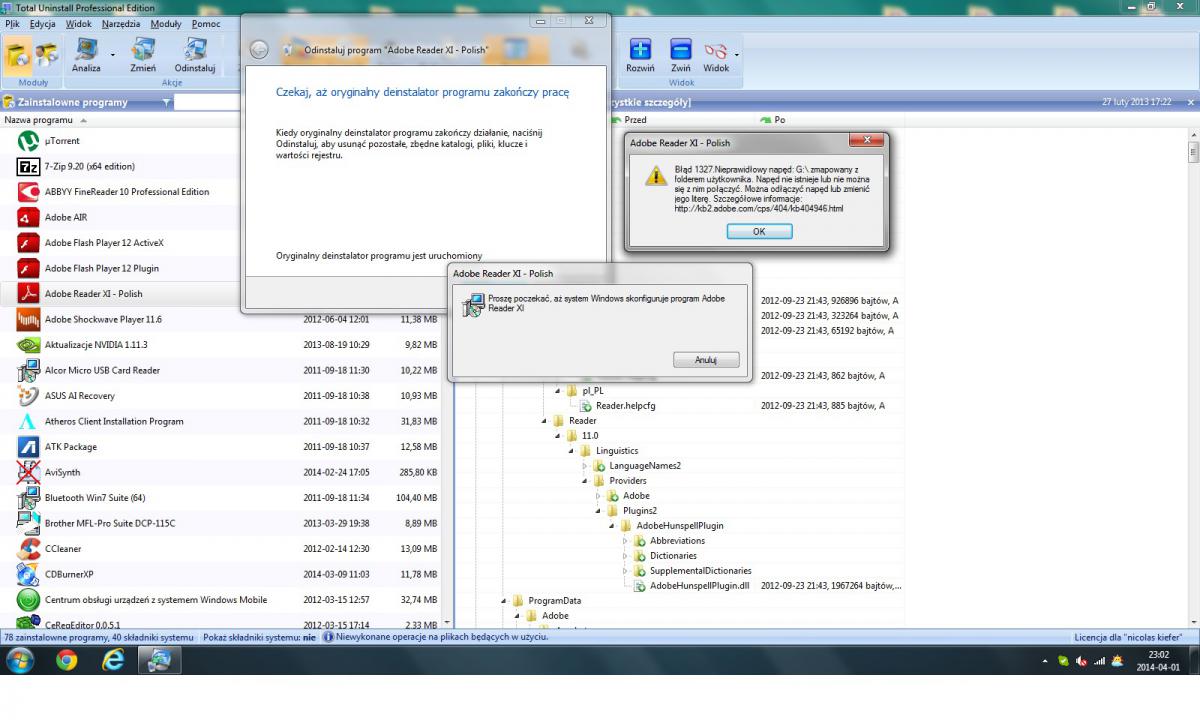Collapse the Providers folder
Image resolution: width=1200 pixels, height=720 pixels.
point(586,481)
